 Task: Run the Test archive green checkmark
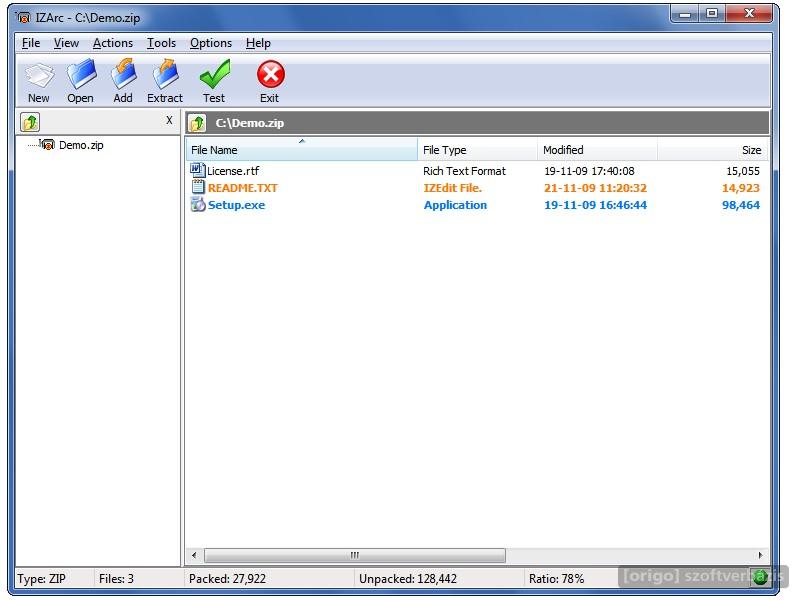(x=215, y=74)
